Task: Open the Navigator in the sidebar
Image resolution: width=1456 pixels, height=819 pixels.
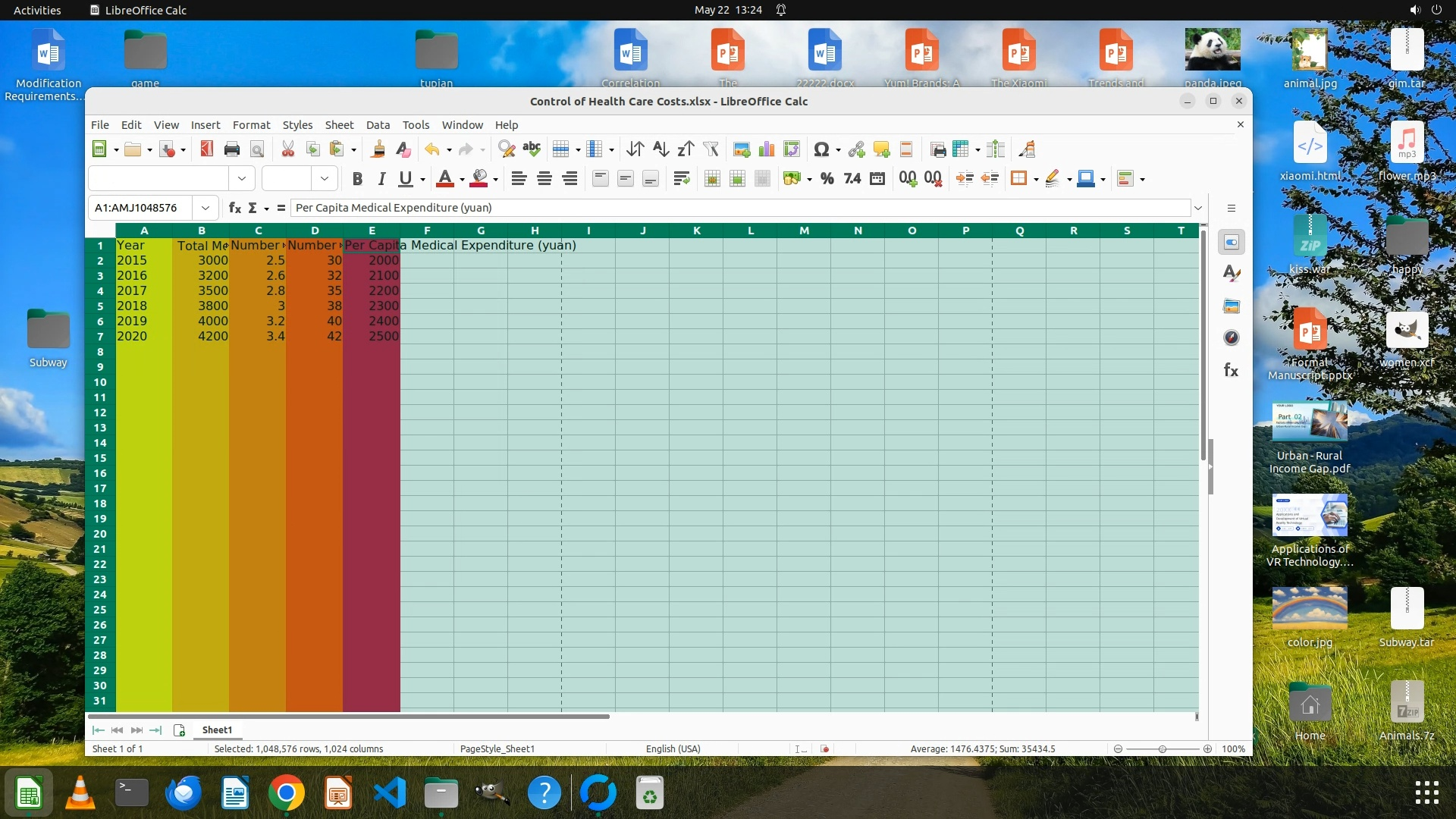Action: click(1232, 337)
